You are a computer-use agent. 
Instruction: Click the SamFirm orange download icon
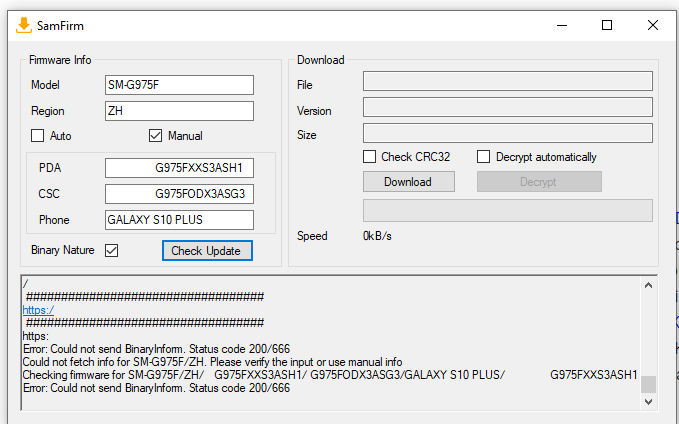pyautogui.click(x=24, y=25)
